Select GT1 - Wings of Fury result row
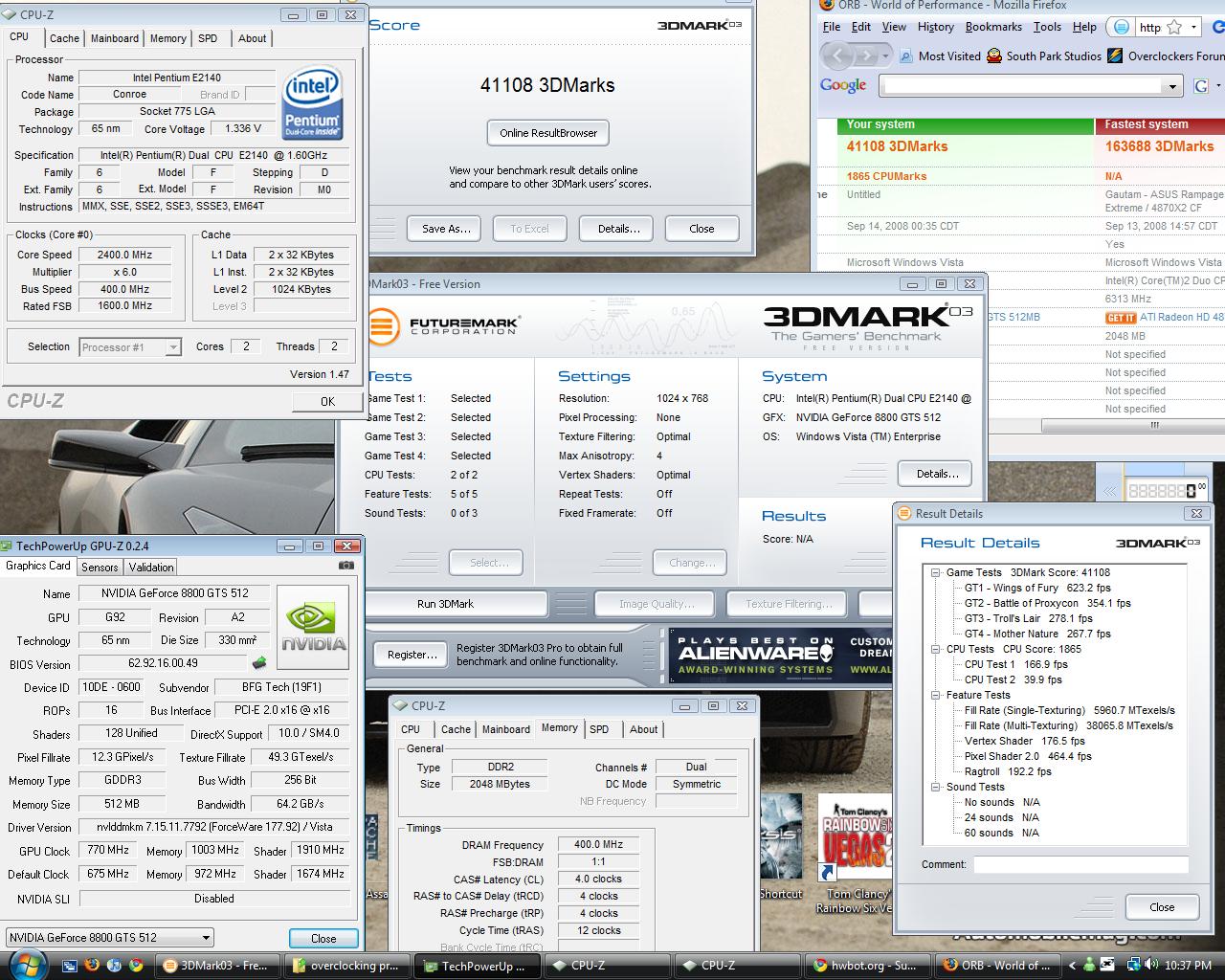 point(1037,588)
